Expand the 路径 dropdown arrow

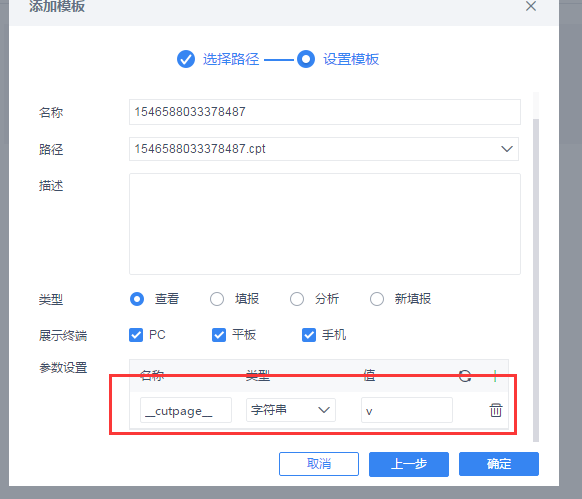(507, 149)
